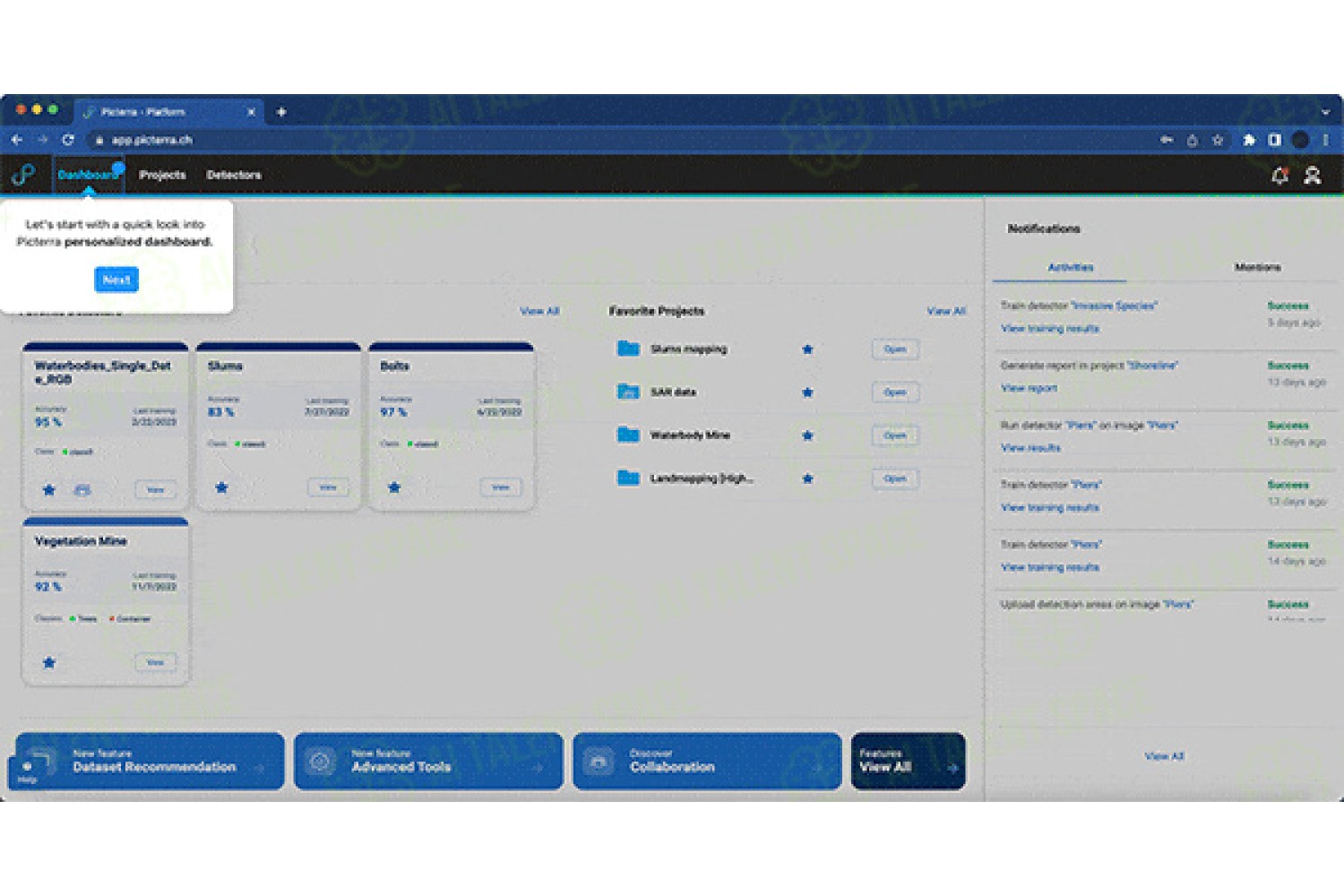Open the Dataset Recommendation feature card
Viewport: 1344px width, 896px height.
pyautogui.click(x=150, y=762)
